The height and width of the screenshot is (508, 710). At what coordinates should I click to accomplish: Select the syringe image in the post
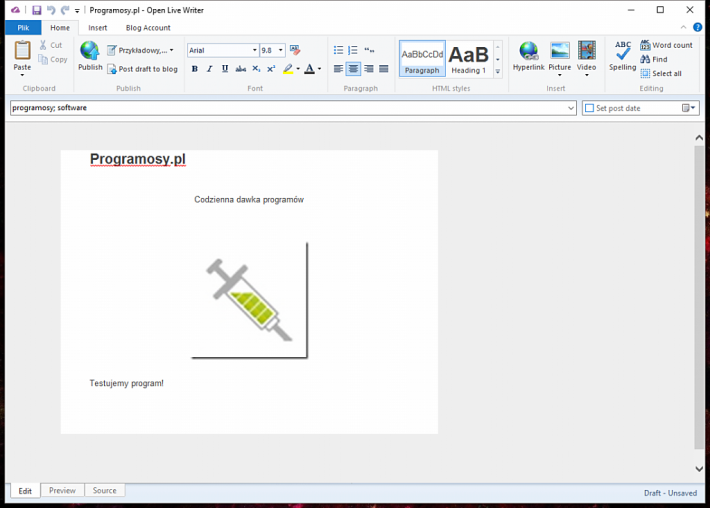[249, 300]
